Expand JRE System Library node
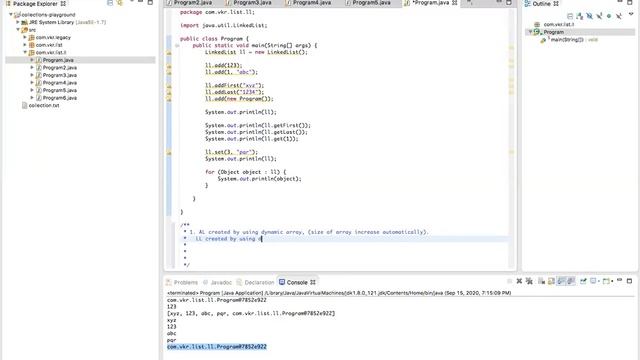This screenshot has width=640, height=360. point(18,22)
